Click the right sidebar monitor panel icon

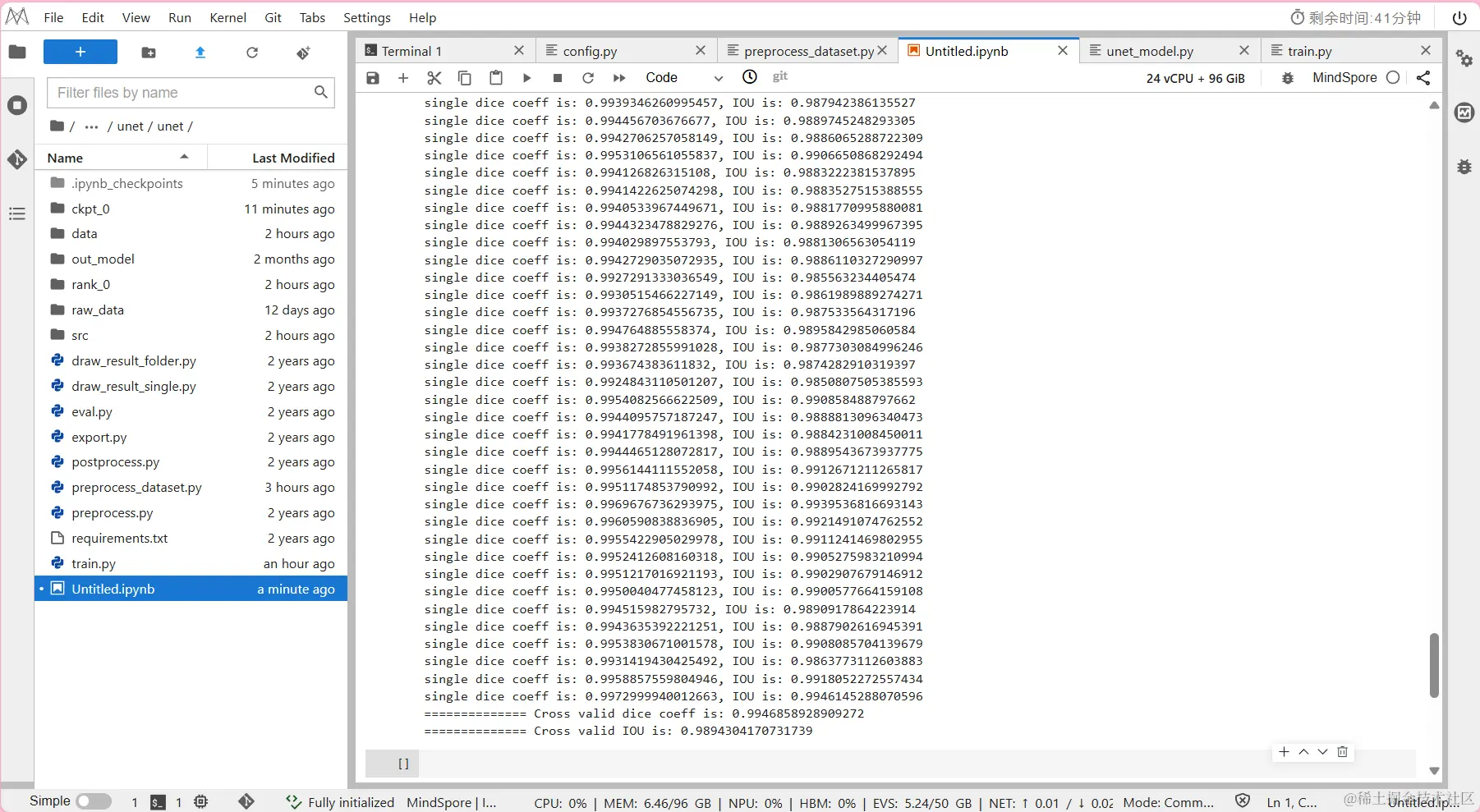[x=1464, y=112]
